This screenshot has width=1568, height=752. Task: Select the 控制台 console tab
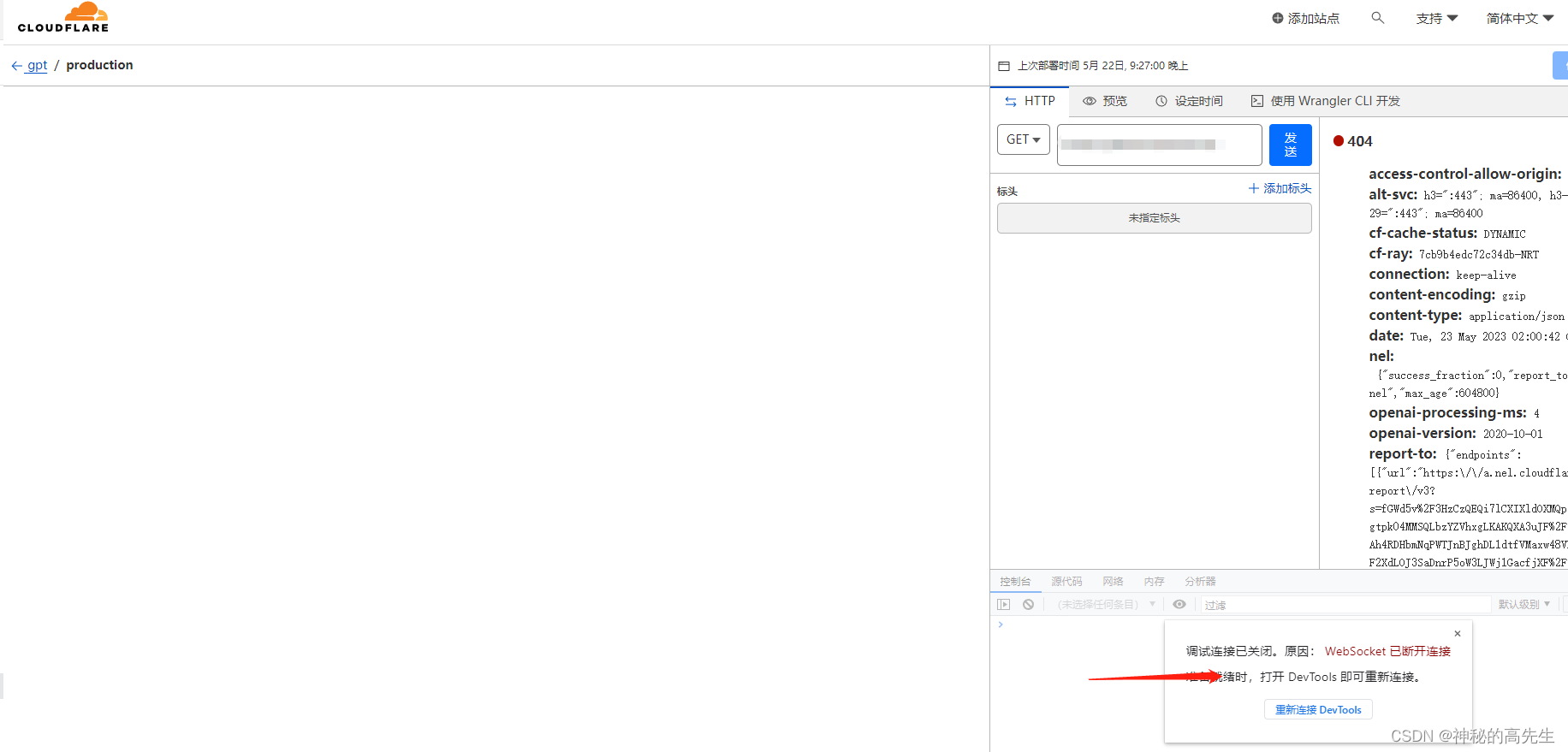tap(1015, 582)
